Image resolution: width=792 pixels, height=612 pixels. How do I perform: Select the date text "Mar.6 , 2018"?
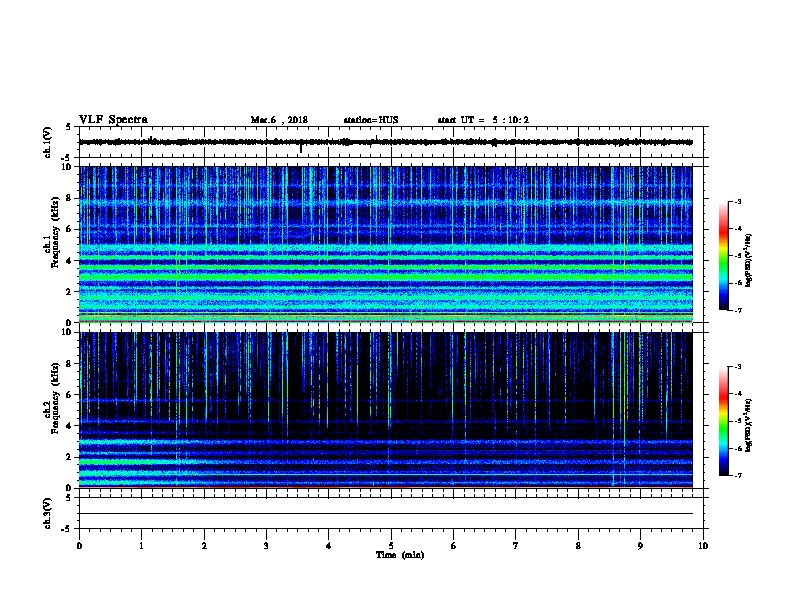click(279, 120)
